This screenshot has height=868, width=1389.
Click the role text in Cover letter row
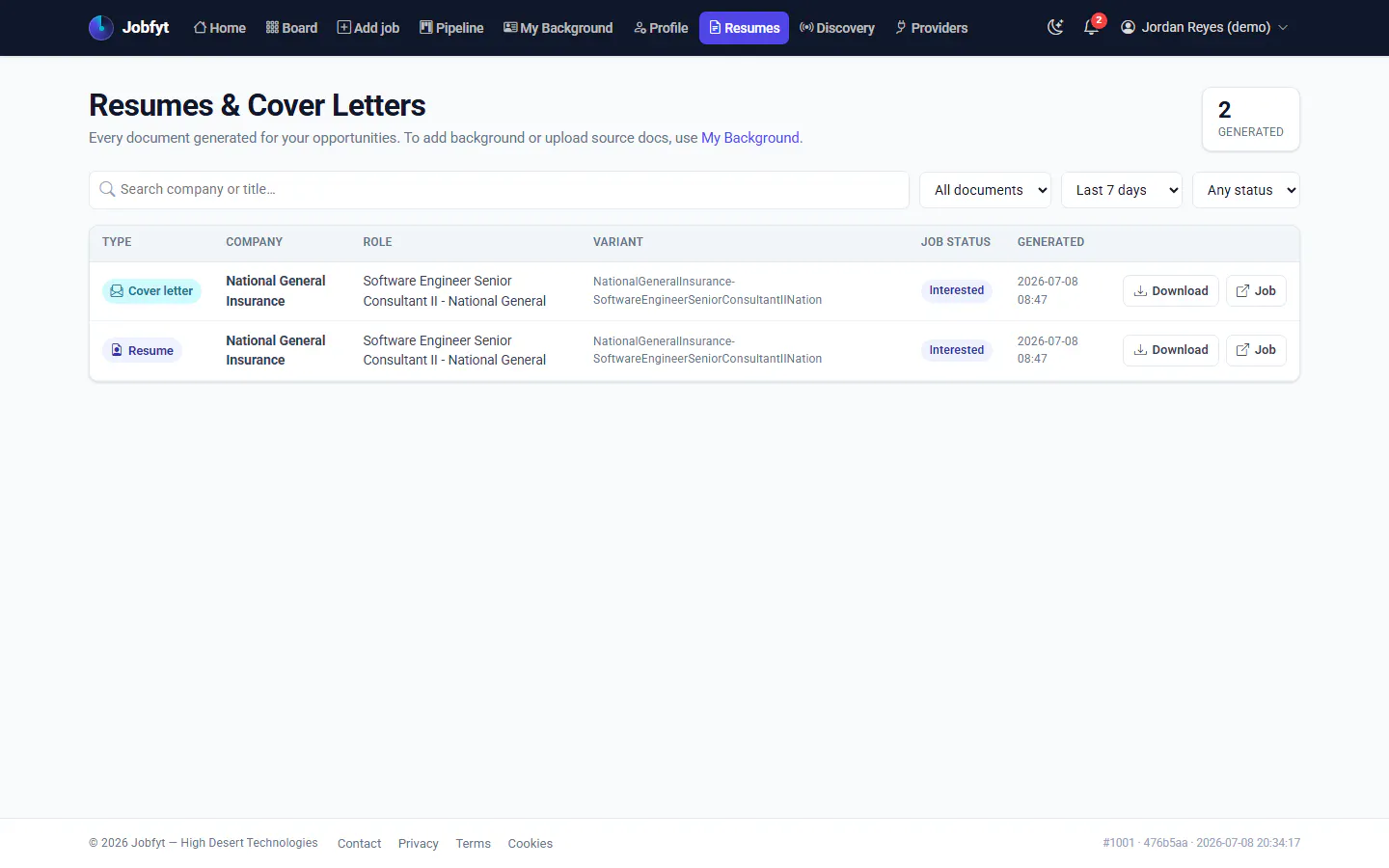click(454, 291)
